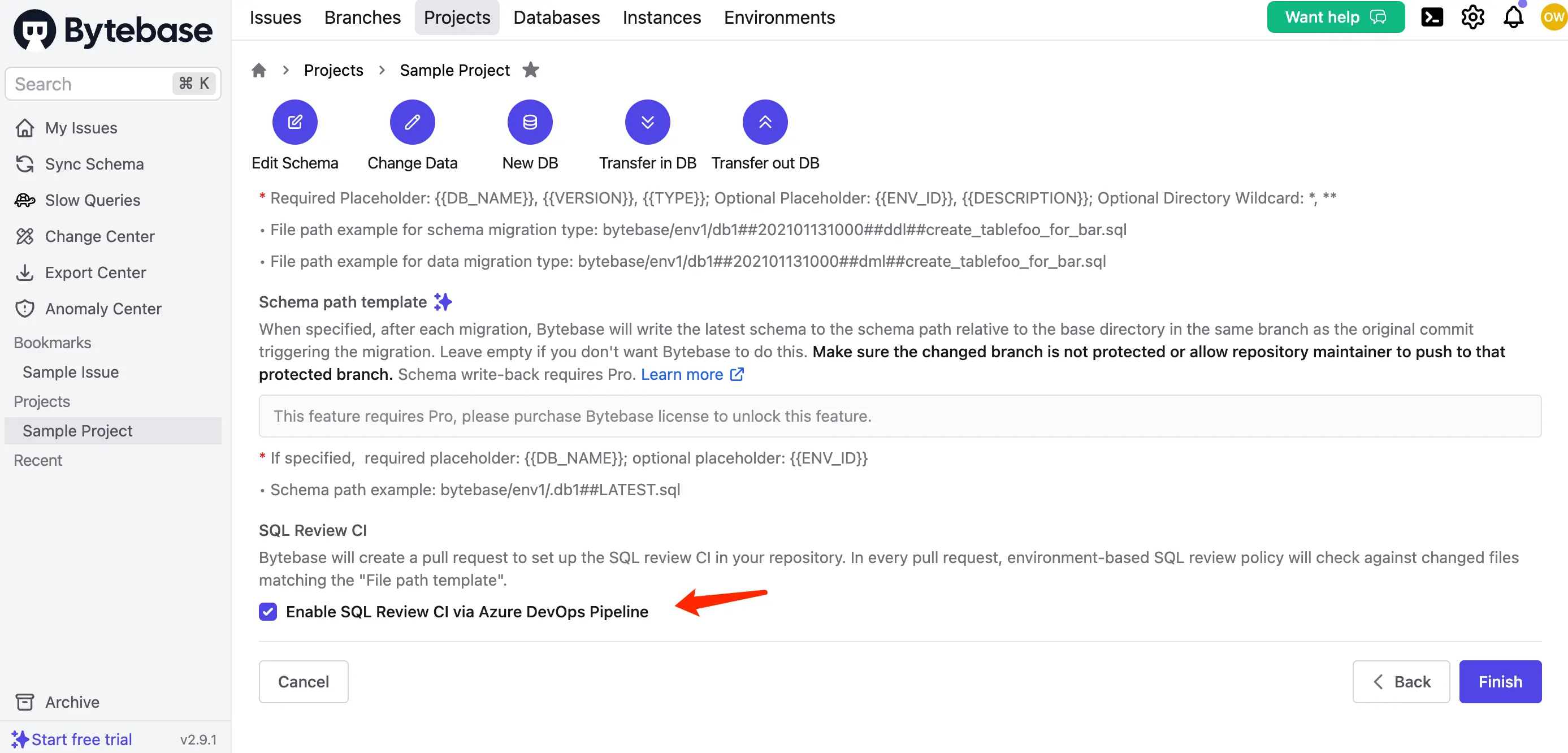Switch to the Instances tab
1568x753 pixels.
click(662, 17)
